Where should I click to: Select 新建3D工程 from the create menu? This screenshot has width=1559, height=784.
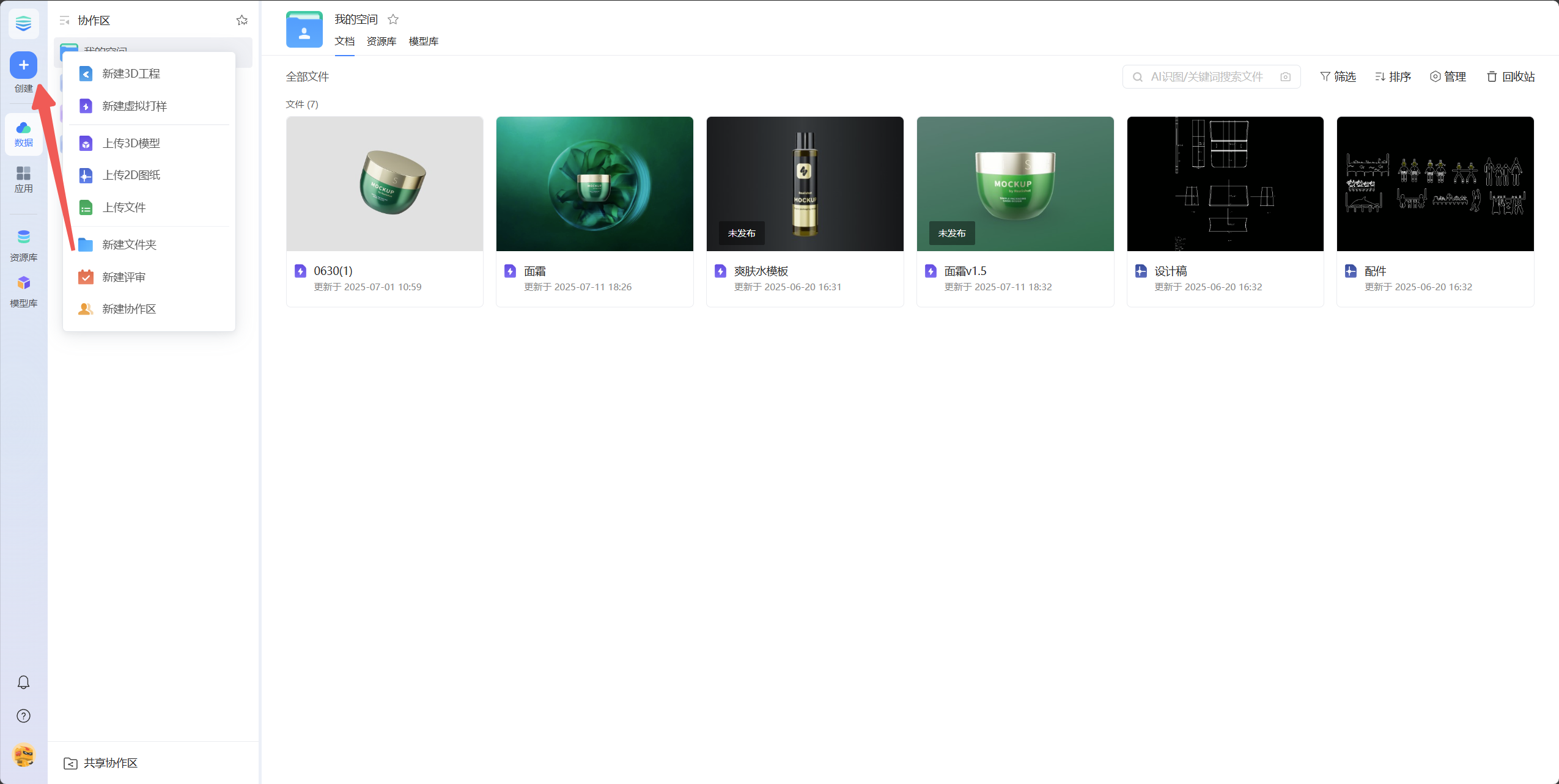click(x=131, y=74)
